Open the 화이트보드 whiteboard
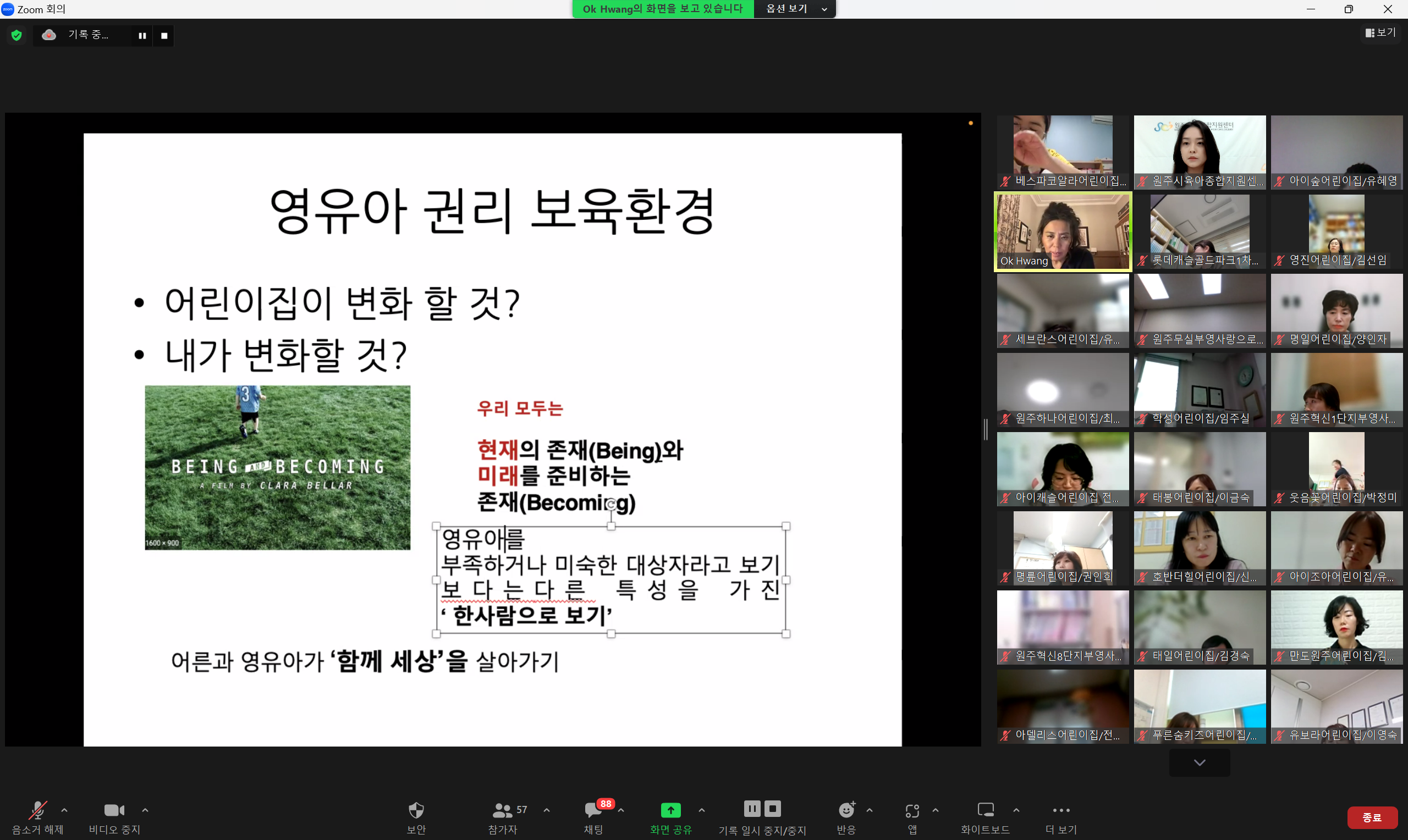The width and height of the screenshot is (1408, 840). [985, 818]
